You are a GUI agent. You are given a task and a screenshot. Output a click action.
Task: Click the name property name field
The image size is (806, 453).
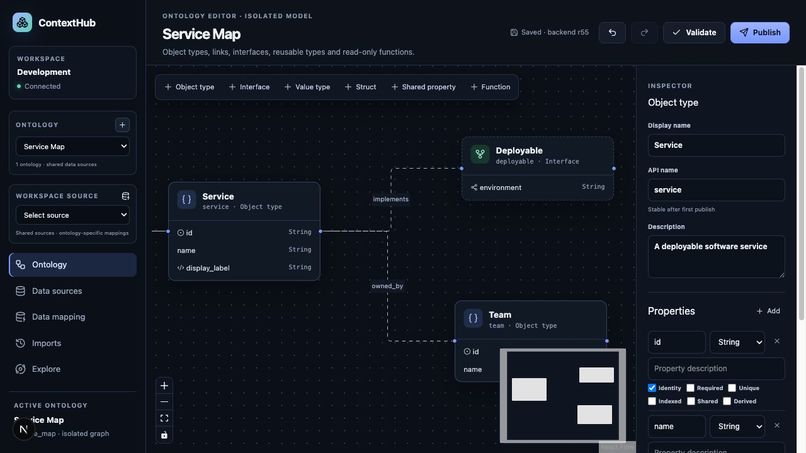[x=676, y=427]
